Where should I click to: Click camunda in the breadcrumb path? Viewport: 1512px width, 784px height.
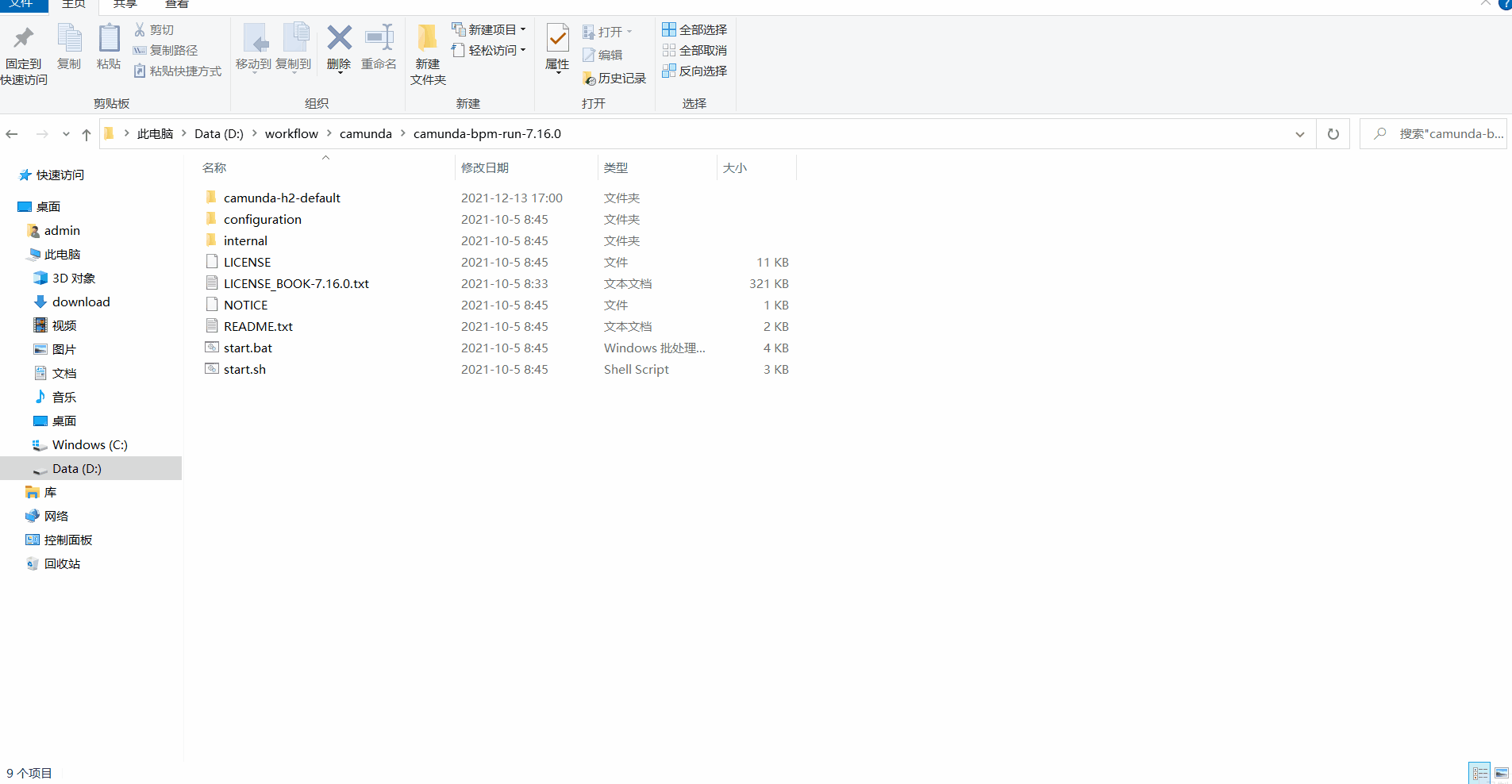(366, 133)
